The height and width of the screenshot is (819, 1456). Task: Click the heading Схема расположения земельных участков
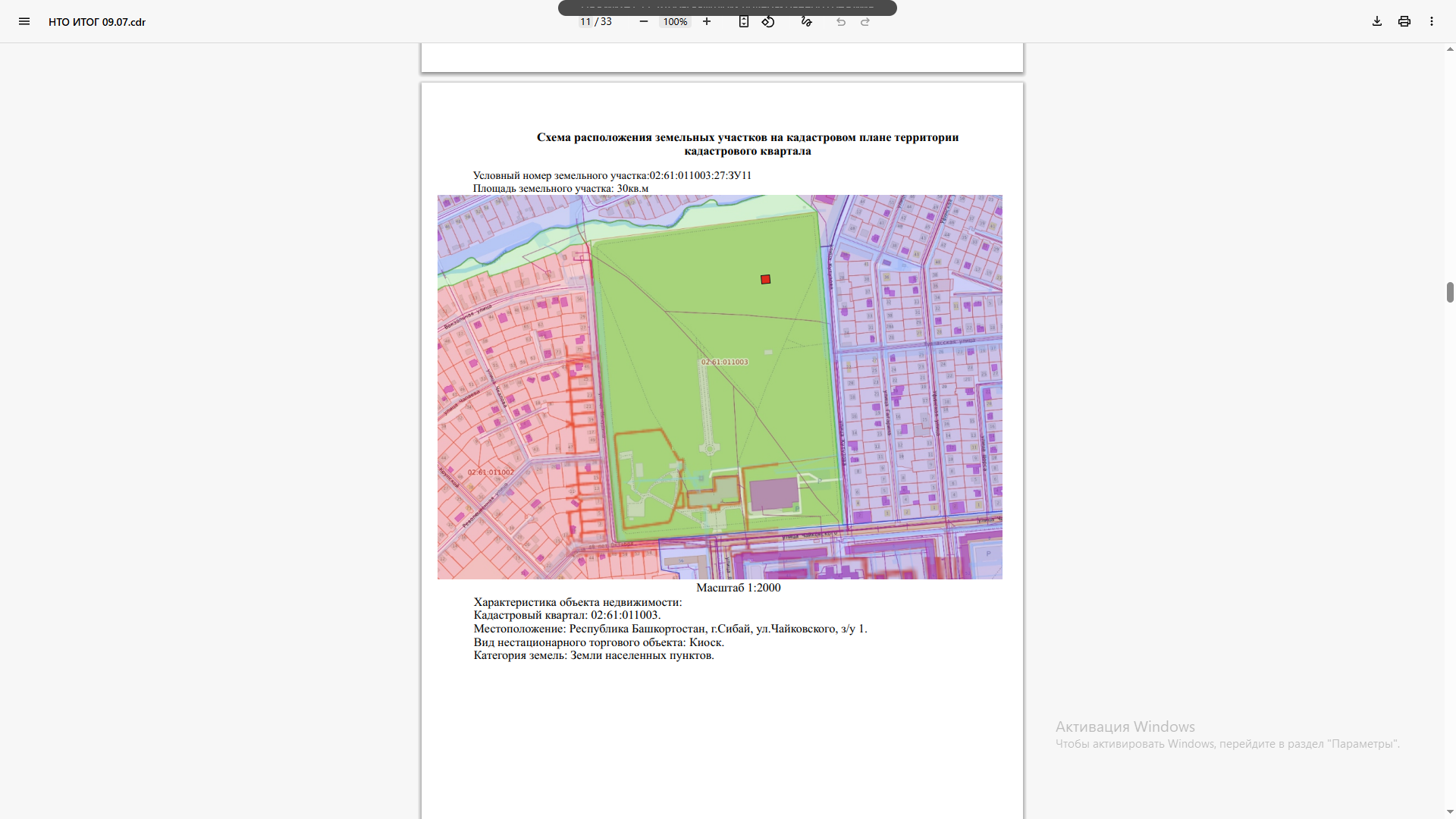coord(748,144)
